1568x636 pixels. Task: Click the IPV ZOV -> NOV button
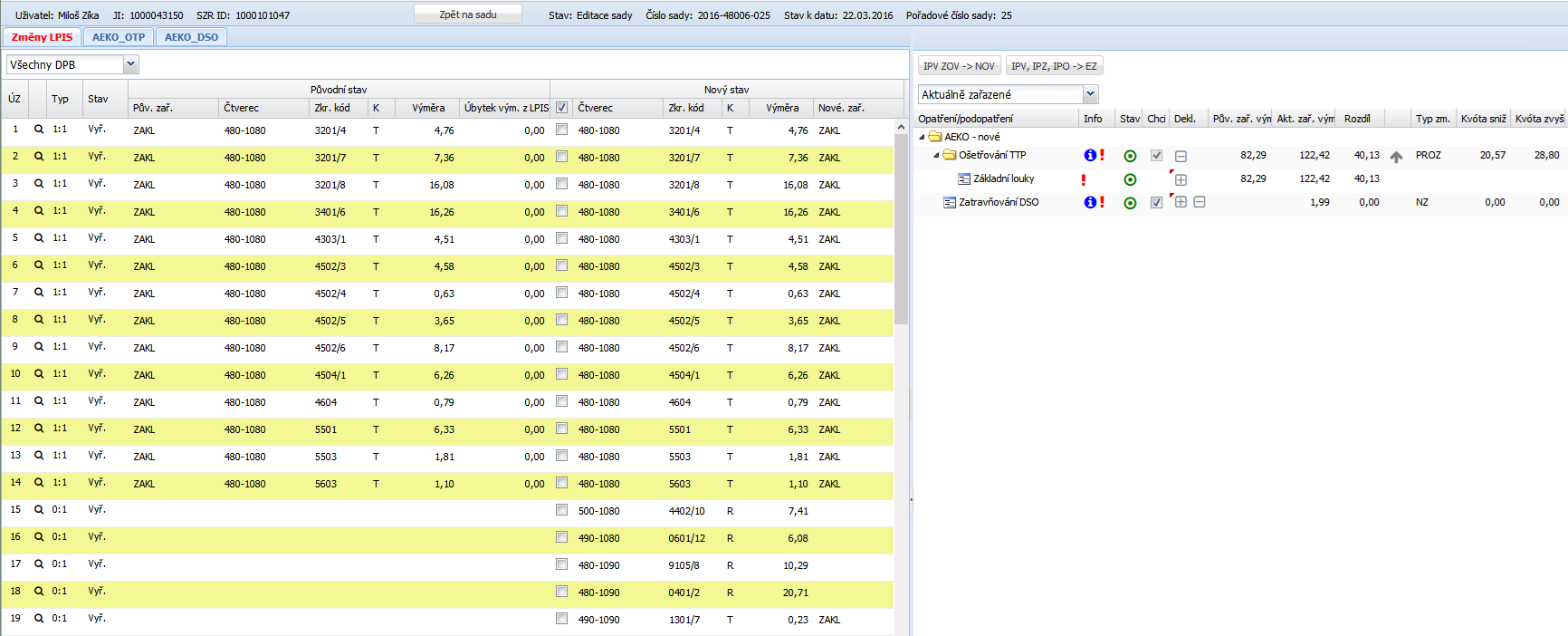[959, 66]
